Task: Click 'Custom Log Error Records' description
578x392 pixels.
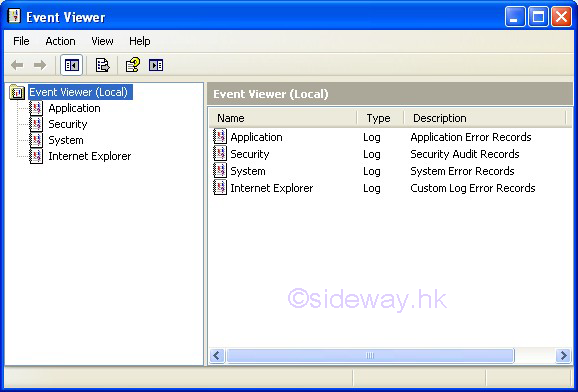Action: 473,188
